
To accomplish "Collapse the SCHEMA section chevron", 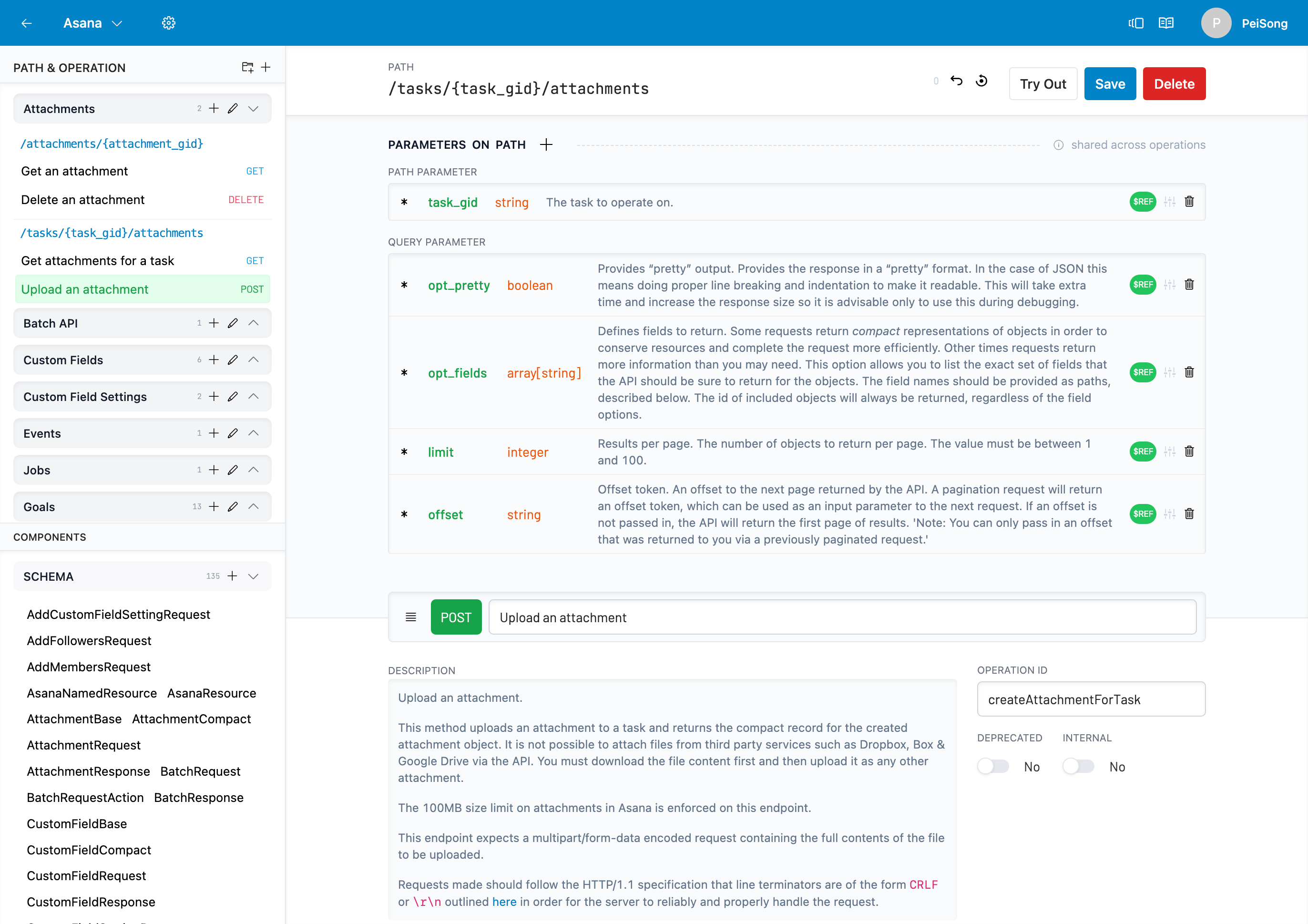I will (x=254, y=576).
